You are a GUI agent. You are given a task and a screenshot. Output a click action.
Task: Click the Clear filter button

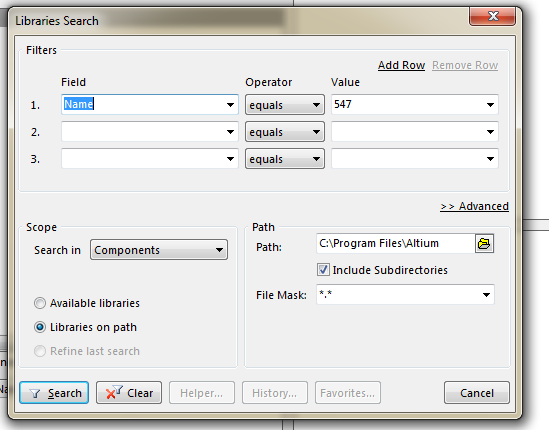129,393
